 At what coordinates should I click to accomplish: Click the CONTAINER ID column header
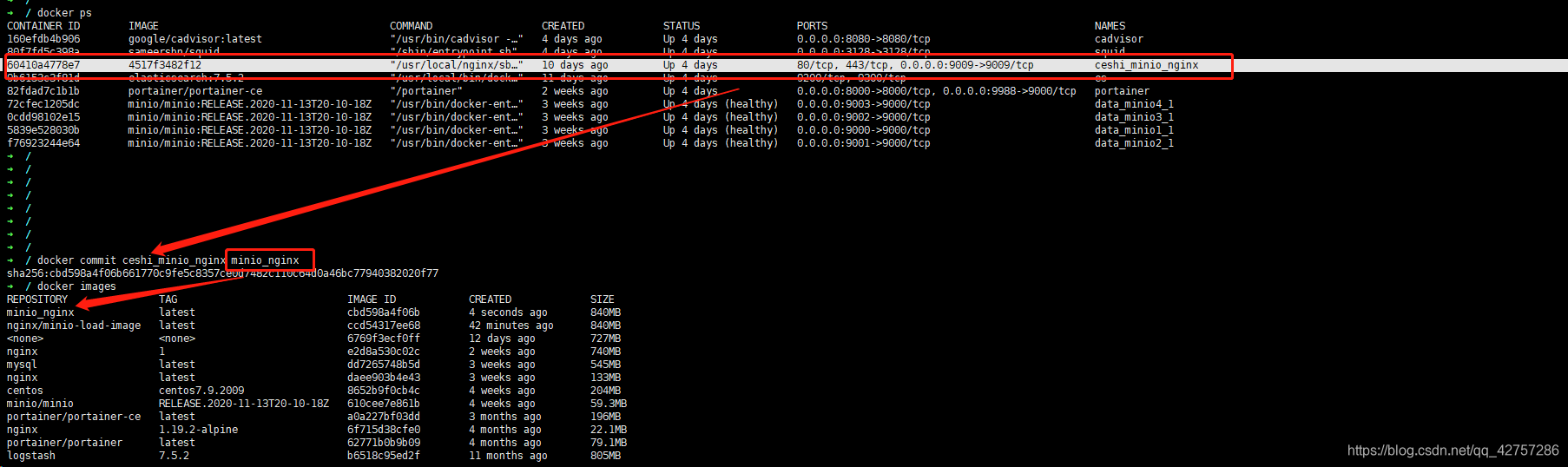click(43, 26)
